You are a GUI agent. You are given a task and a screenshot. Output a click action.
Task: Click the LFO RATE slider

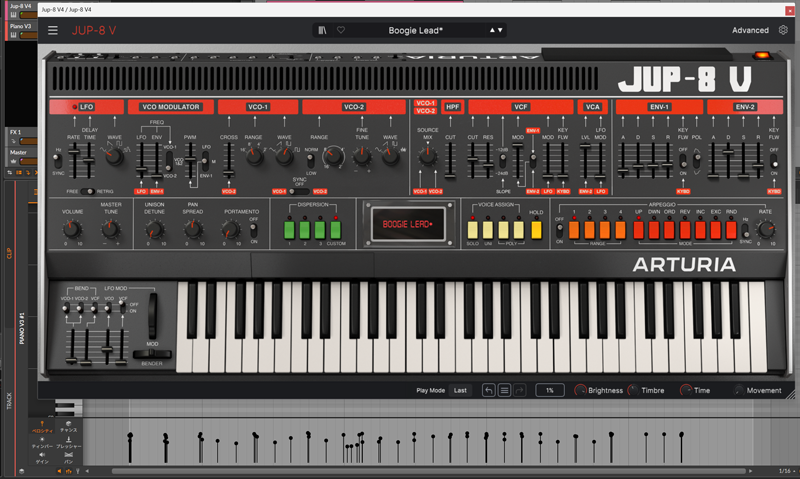74,160
